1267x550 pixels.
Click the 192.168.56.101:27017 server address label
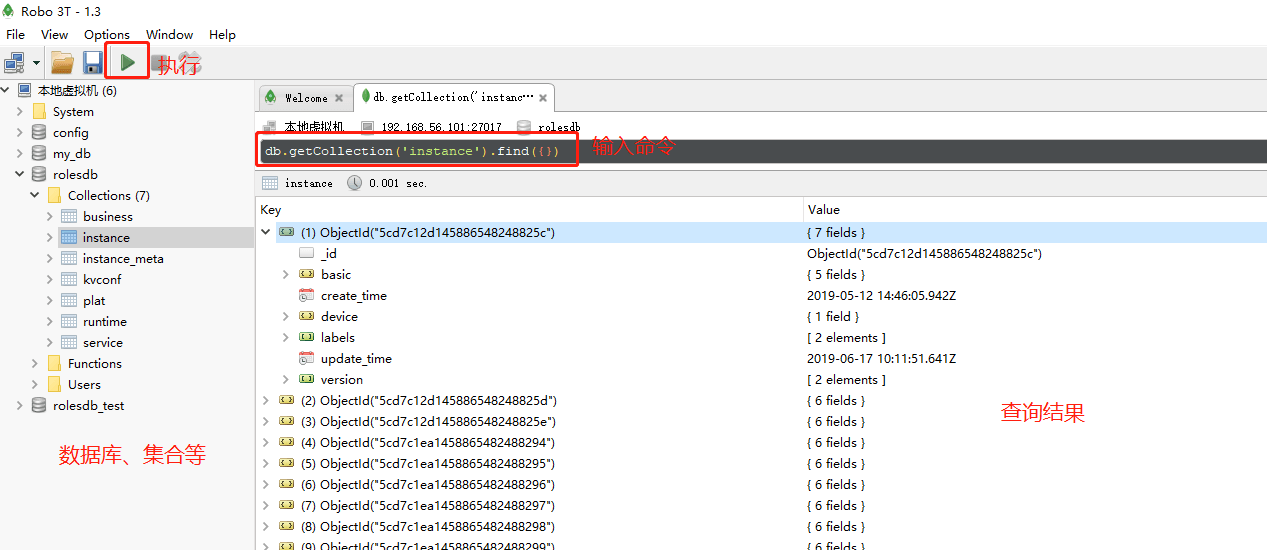pyautogui.click(x=441, y=128)
